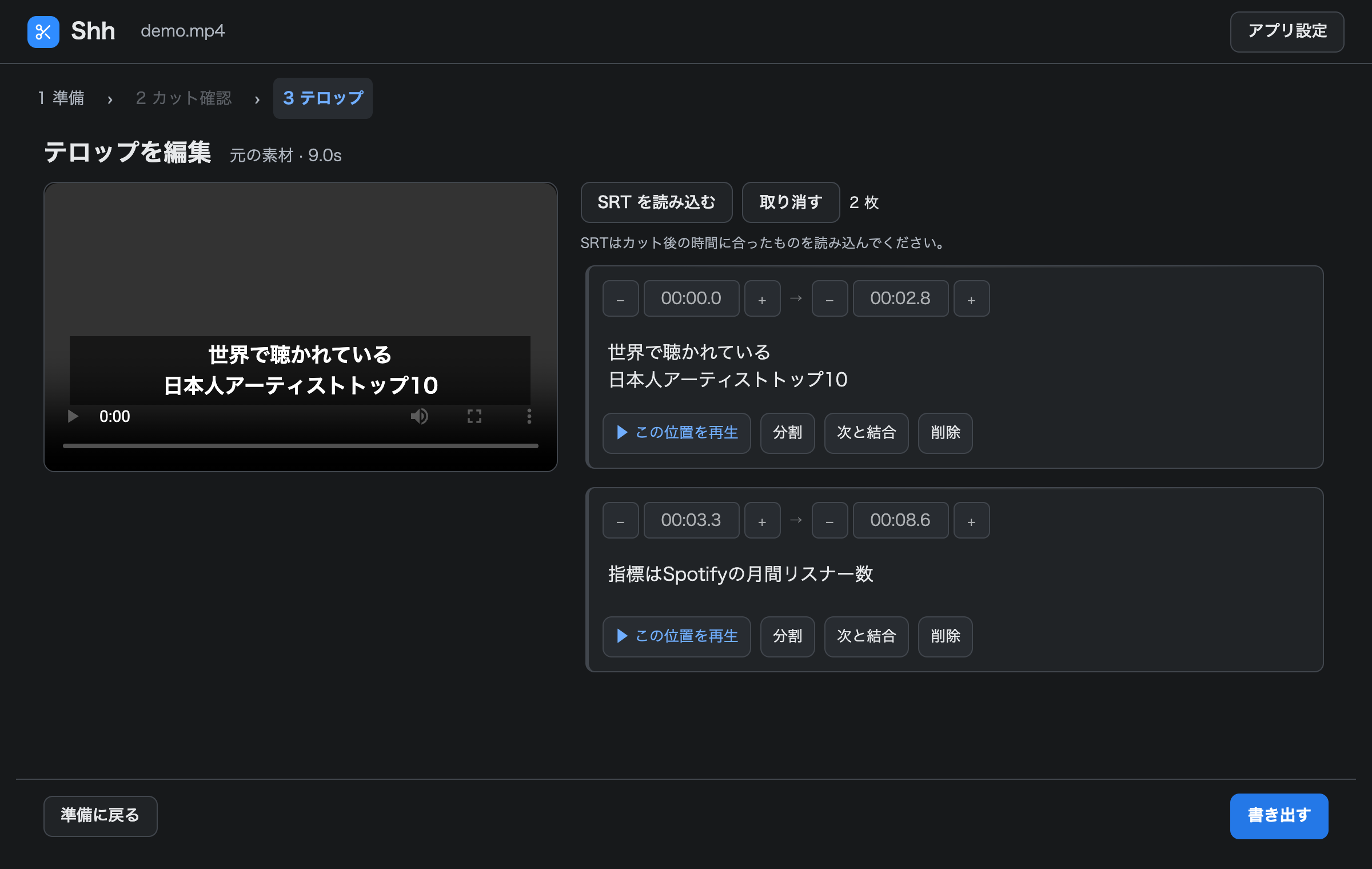Viewport: 1372px width, 869px height.
Task: Increase the 00:03.3 start time
Action: coord(763,520)
